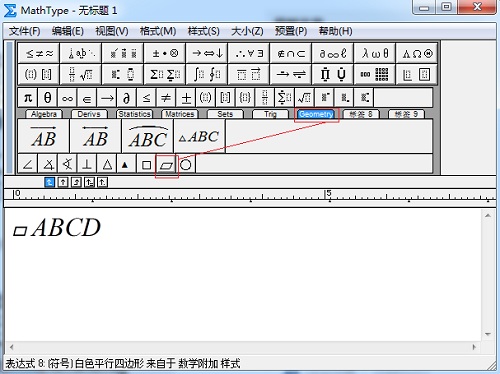The image size is (500, 374).
Task: Open the logical symbols palette
Action: click(x=249, y=53)
